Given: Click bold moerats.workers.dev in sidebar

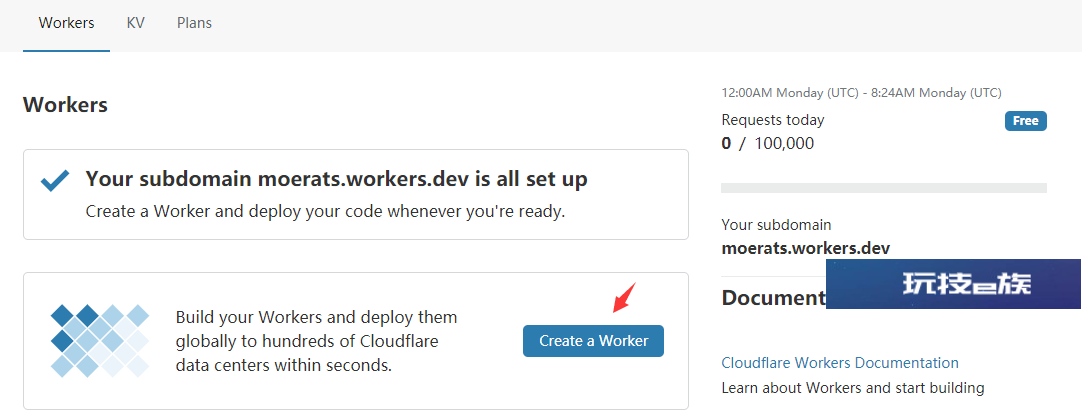Looking at the screenshot, I should pos(805,248).
